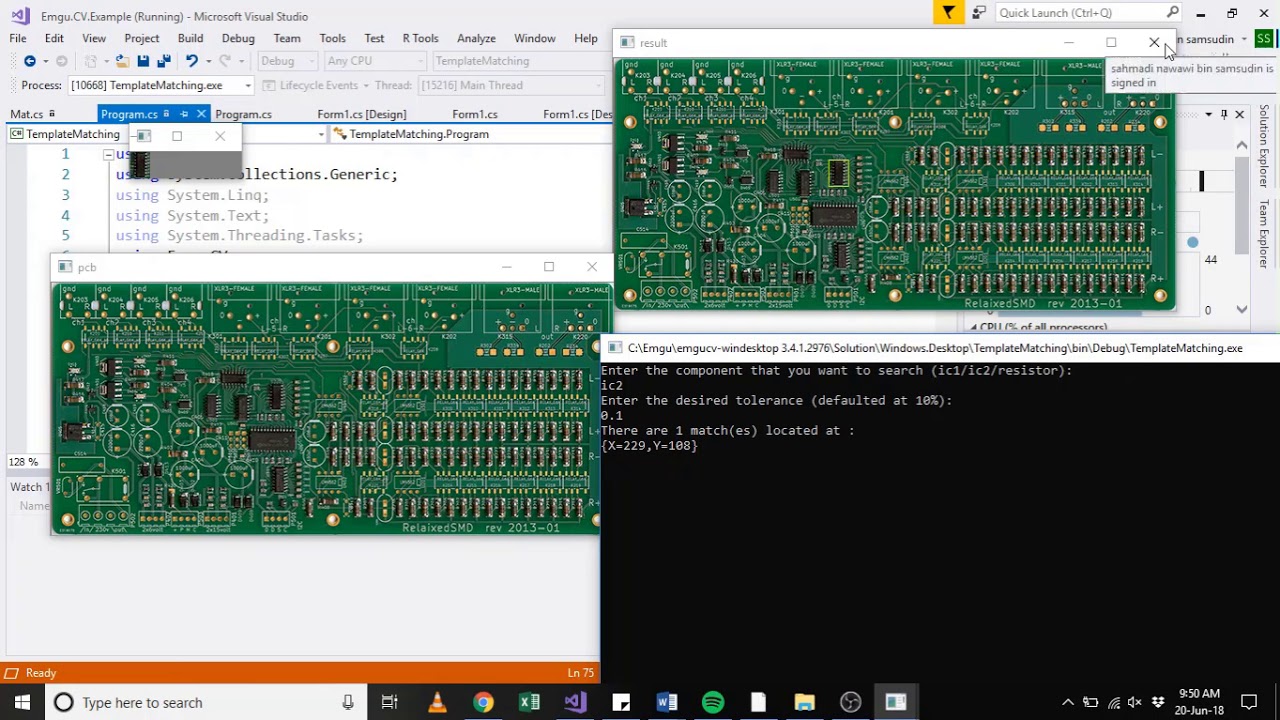Click the blue memory graph marker

1192,242
